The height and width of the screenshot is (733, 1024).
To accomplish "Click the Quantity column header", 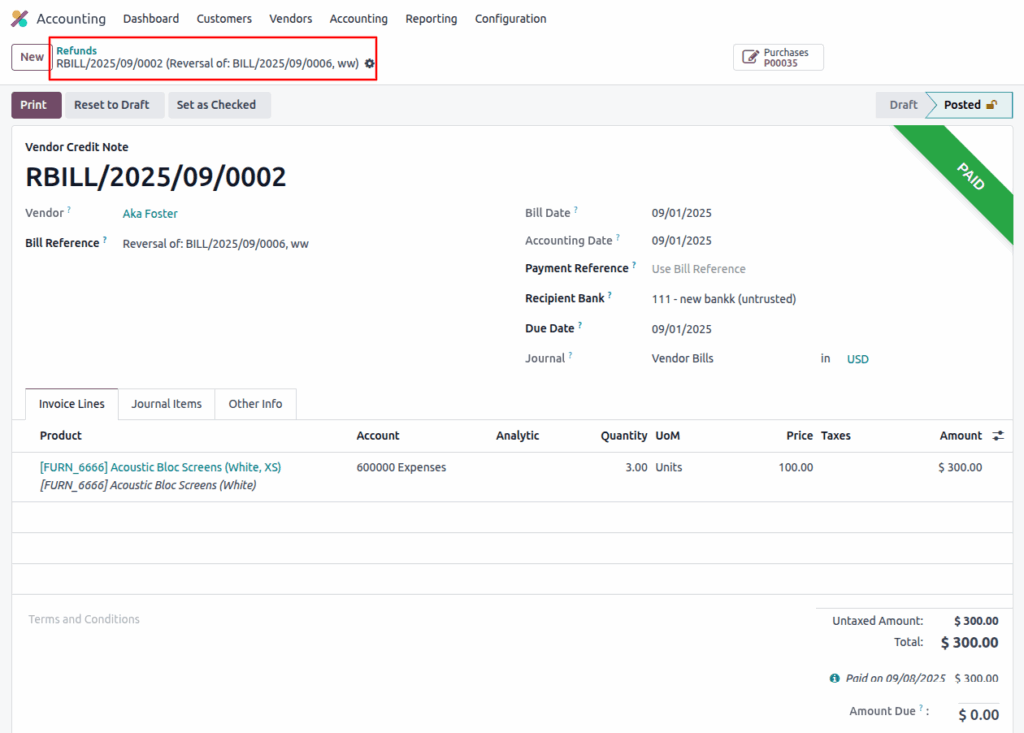I will tap(624, 435).
